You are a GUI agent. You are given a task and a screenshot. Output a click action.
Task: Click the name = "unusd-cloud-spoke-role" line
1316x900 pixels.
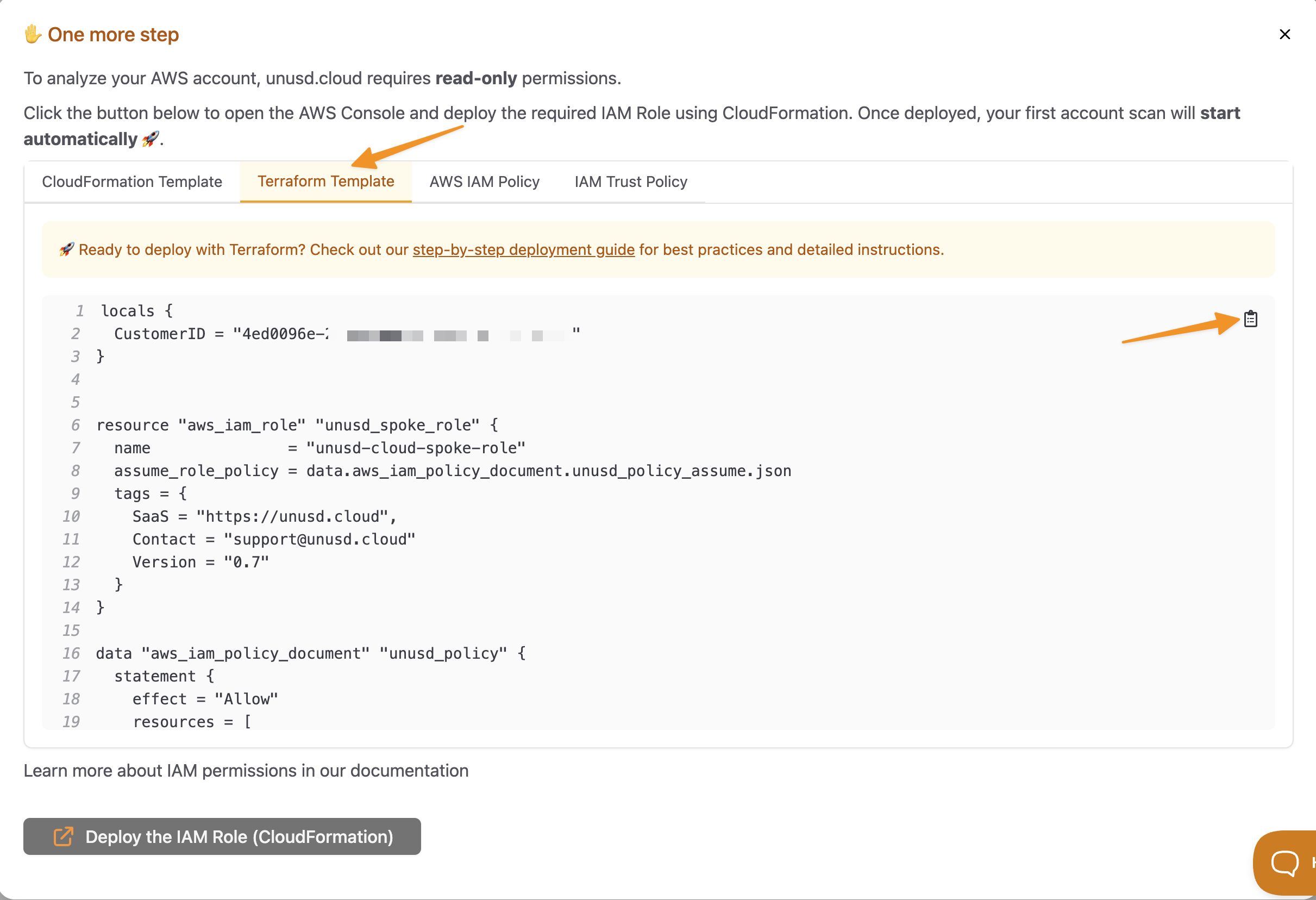(319, 448)
